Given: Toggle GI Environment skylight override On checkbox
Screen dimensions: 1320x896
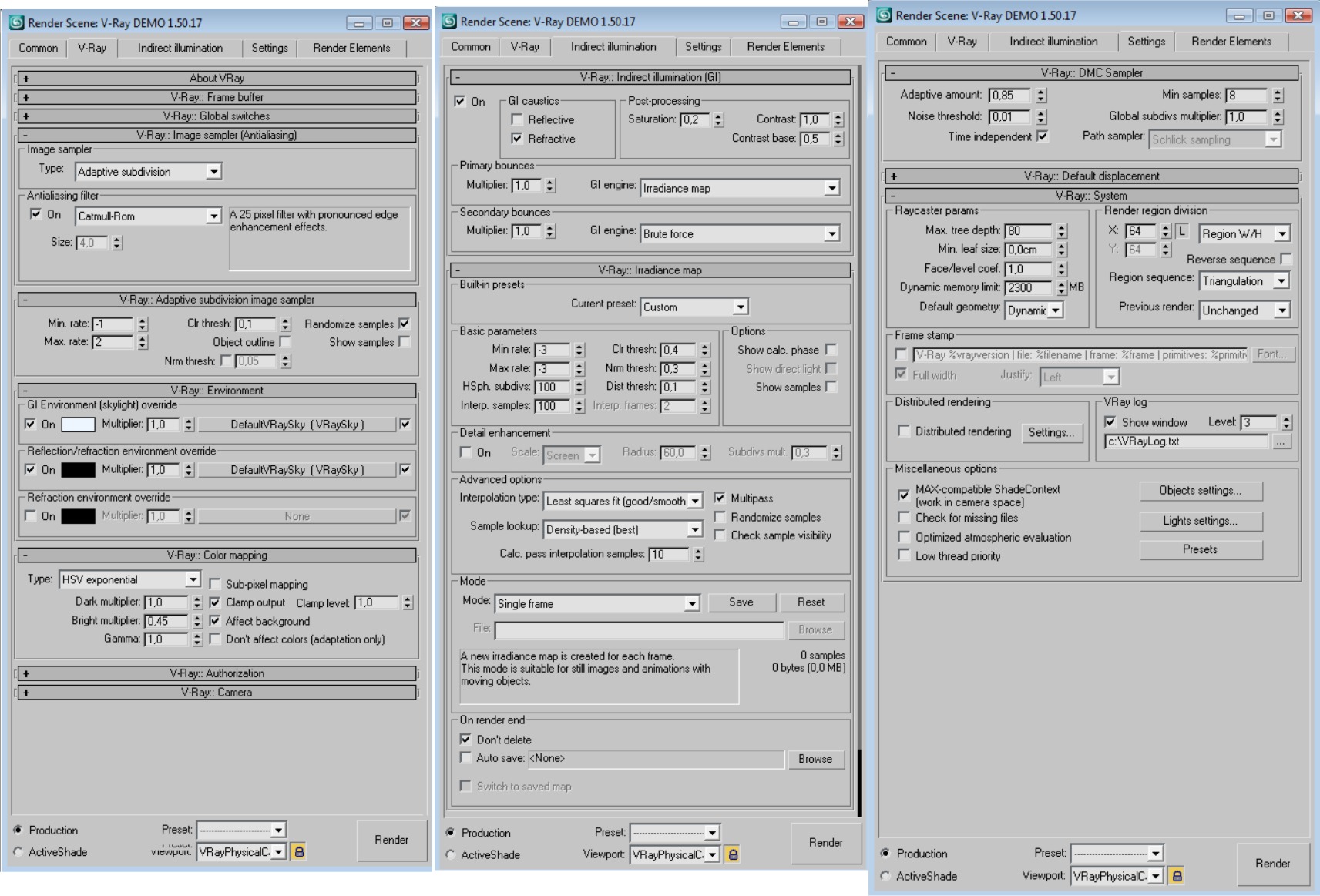Looking at the screenshot, I should coord(31,424).
